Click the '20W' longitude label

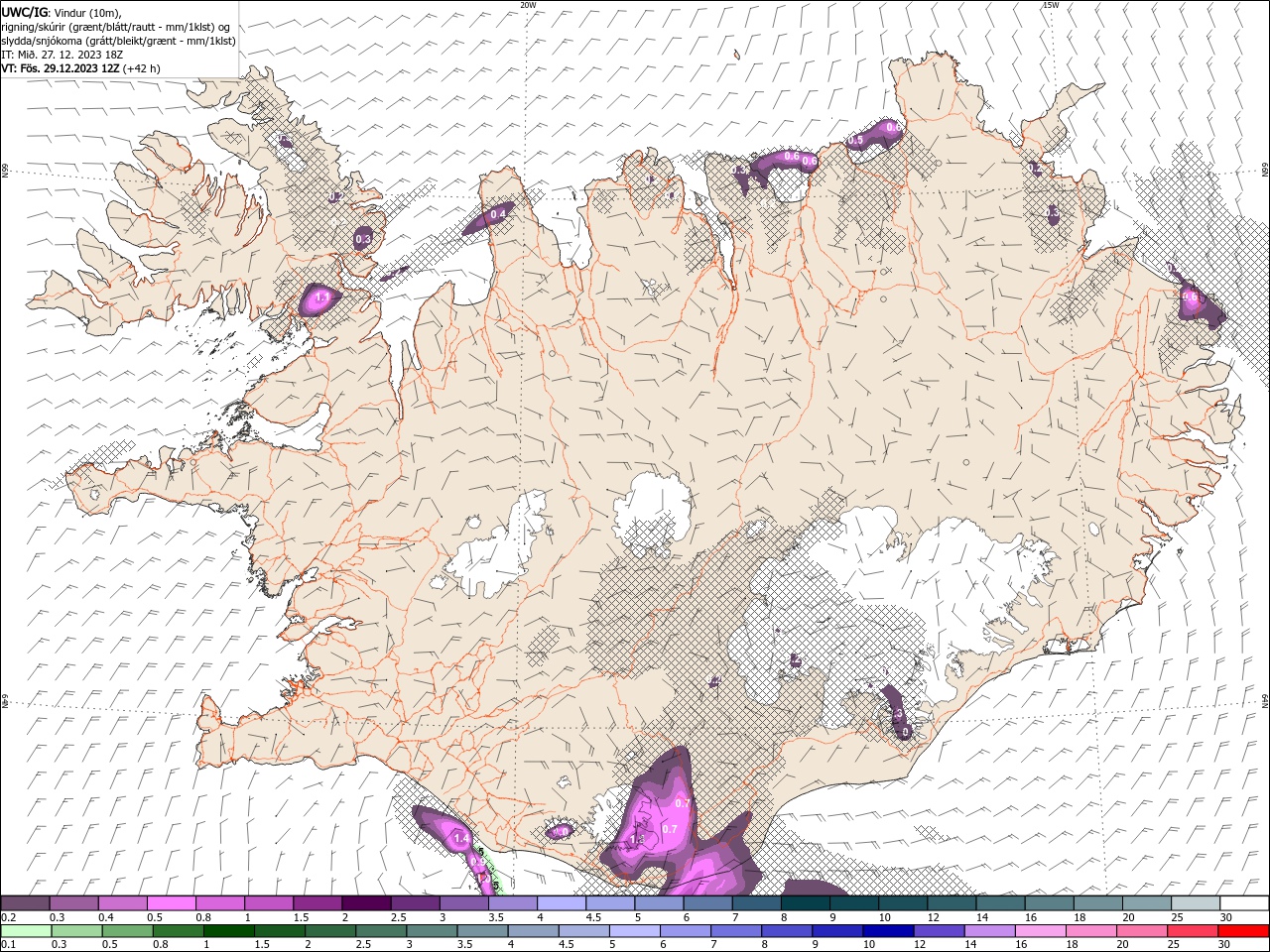click(528, 5)
